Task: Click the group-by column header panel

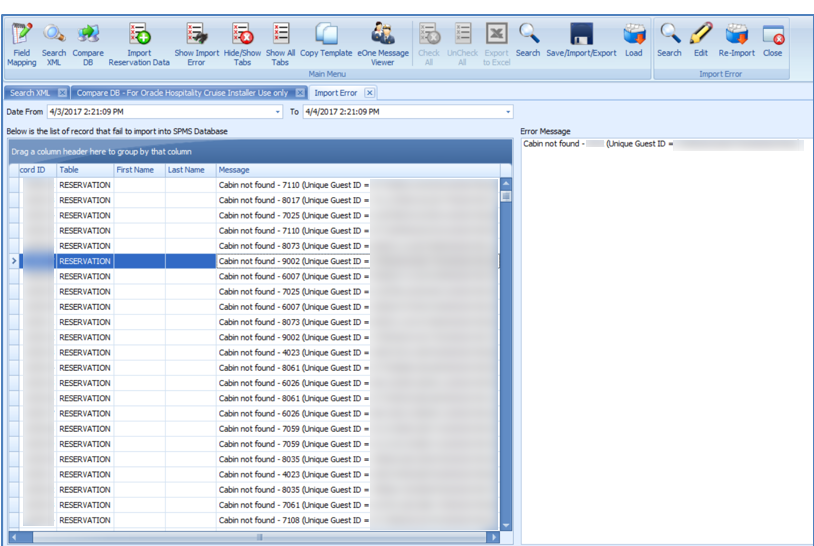Action: coord(260,152)
